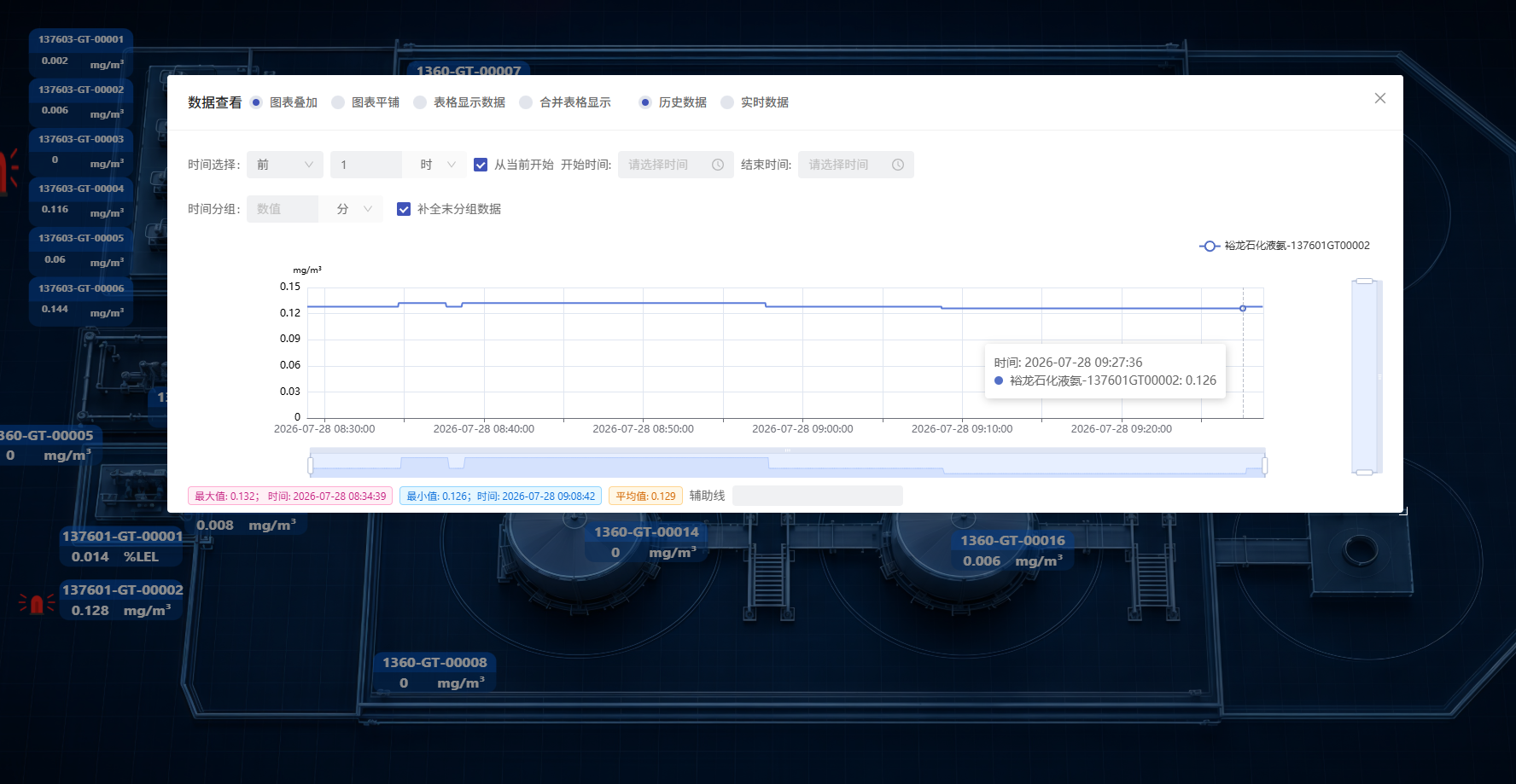The image size is (1516, 784).
Task: Toggle legend marker for 裕龙石化液氨-137601GT00002
Action: tap(1210, 246)
